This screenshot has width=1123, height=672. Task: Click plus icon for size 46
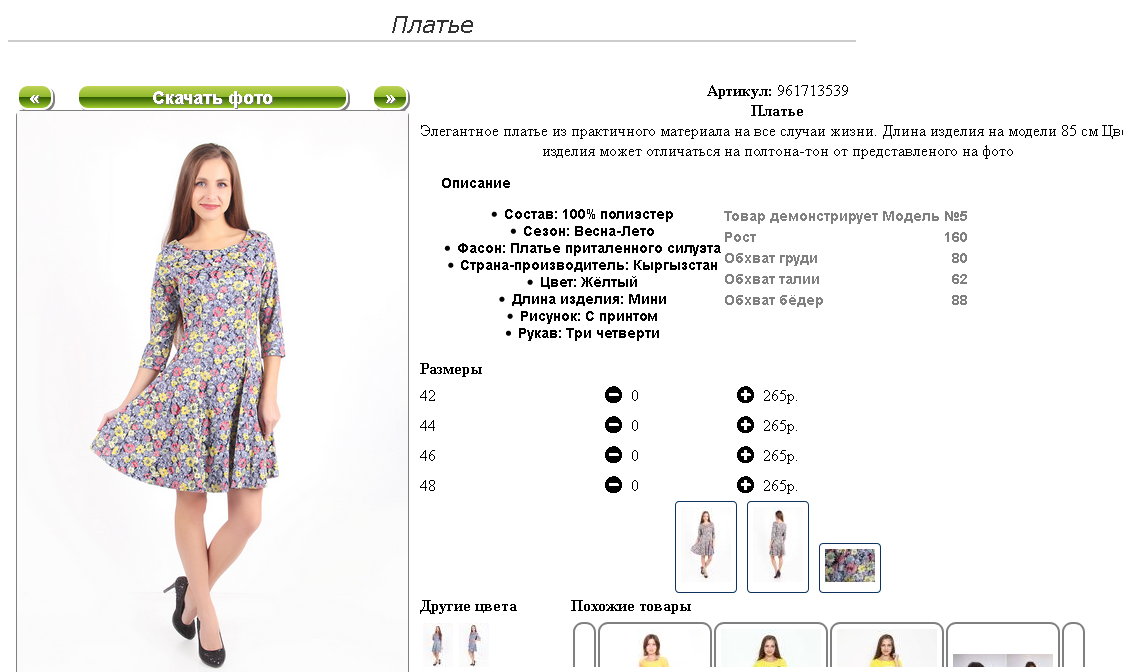coord(745,455)
